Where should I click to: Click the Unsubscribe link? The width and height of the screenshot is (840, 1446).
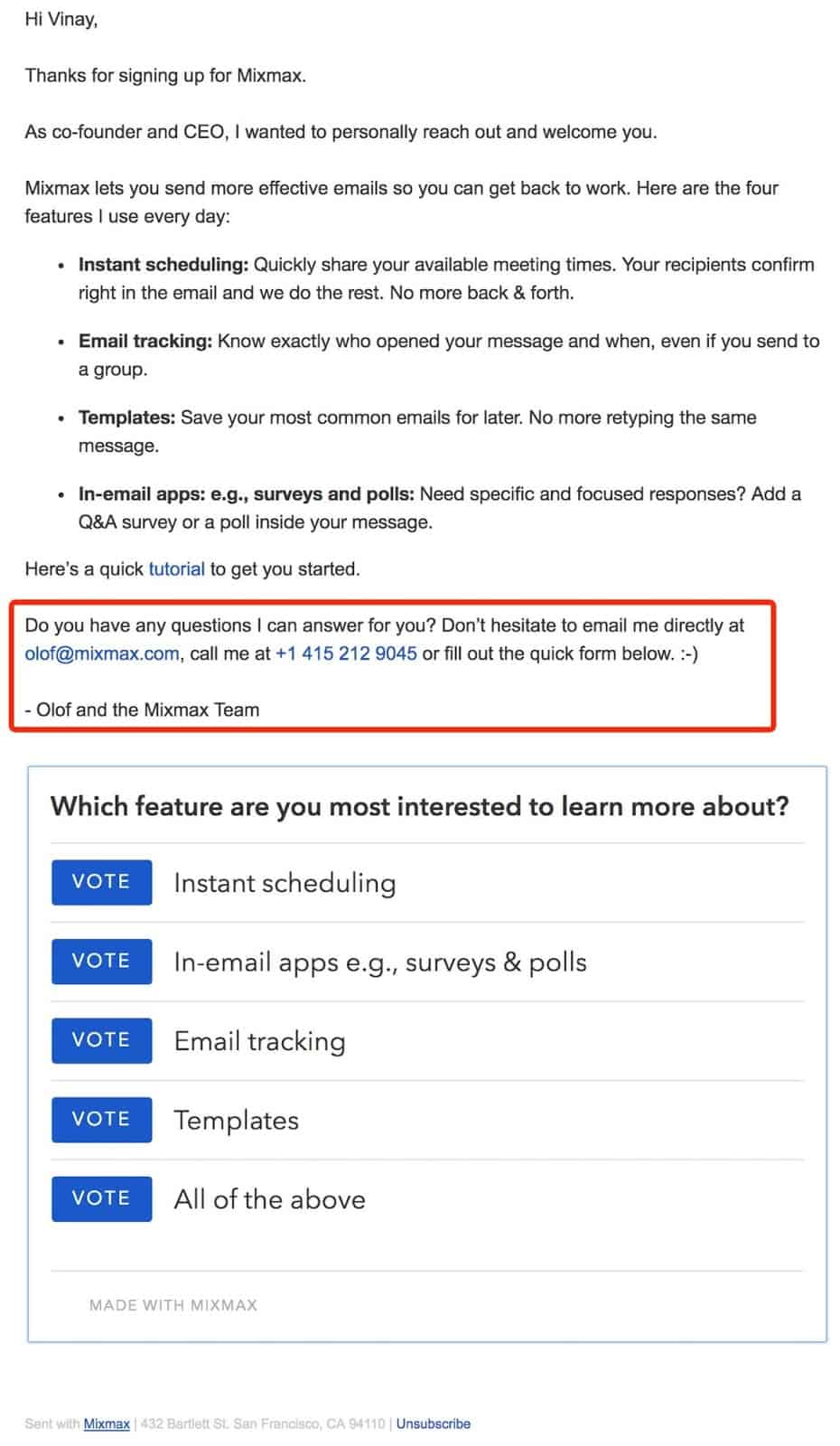(x=434, y=1423)
